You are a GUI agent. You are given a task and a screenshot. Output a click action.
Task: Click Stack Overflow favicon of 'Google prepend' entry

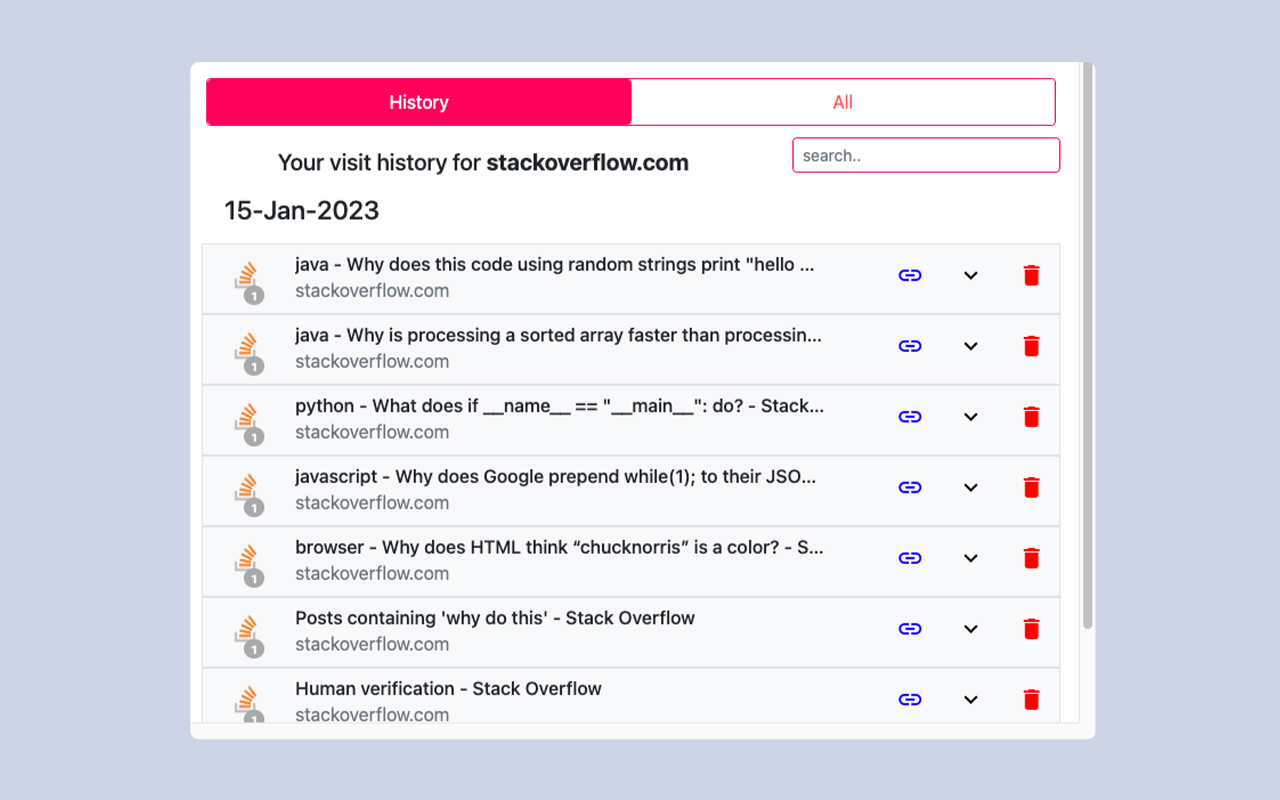pyautogui.click(x=247, y=488)
